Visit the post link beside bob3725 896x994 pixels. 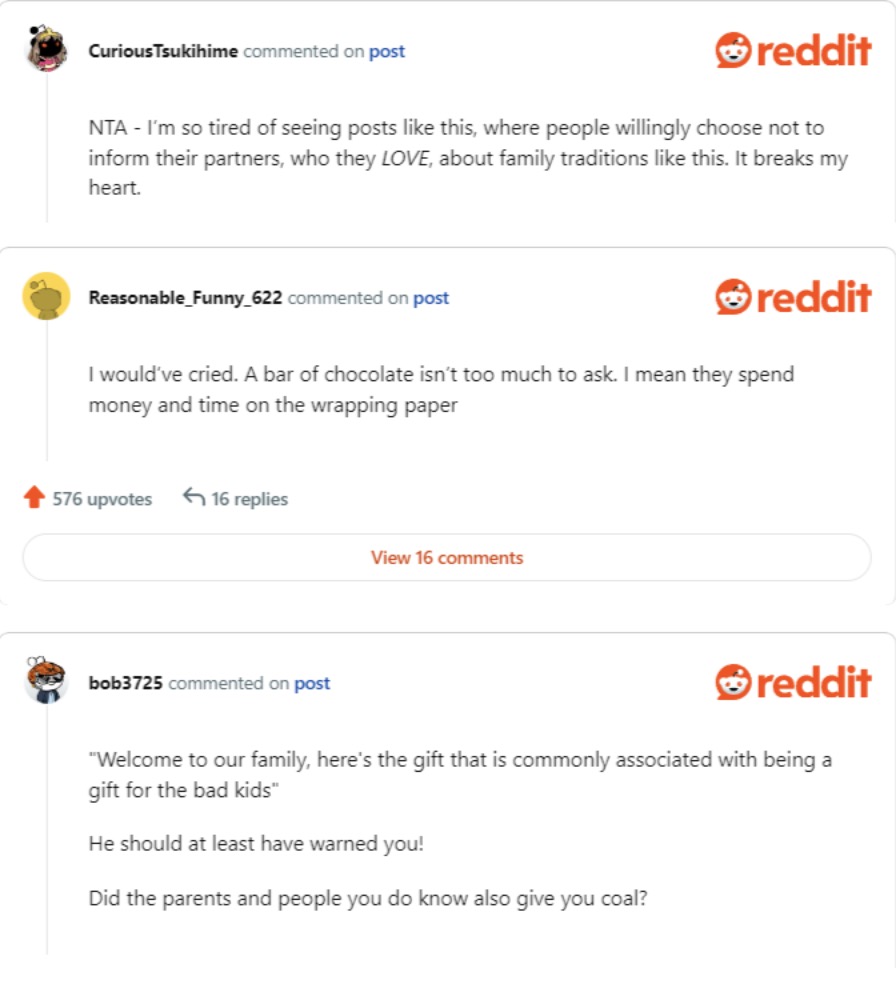[312, 684]
